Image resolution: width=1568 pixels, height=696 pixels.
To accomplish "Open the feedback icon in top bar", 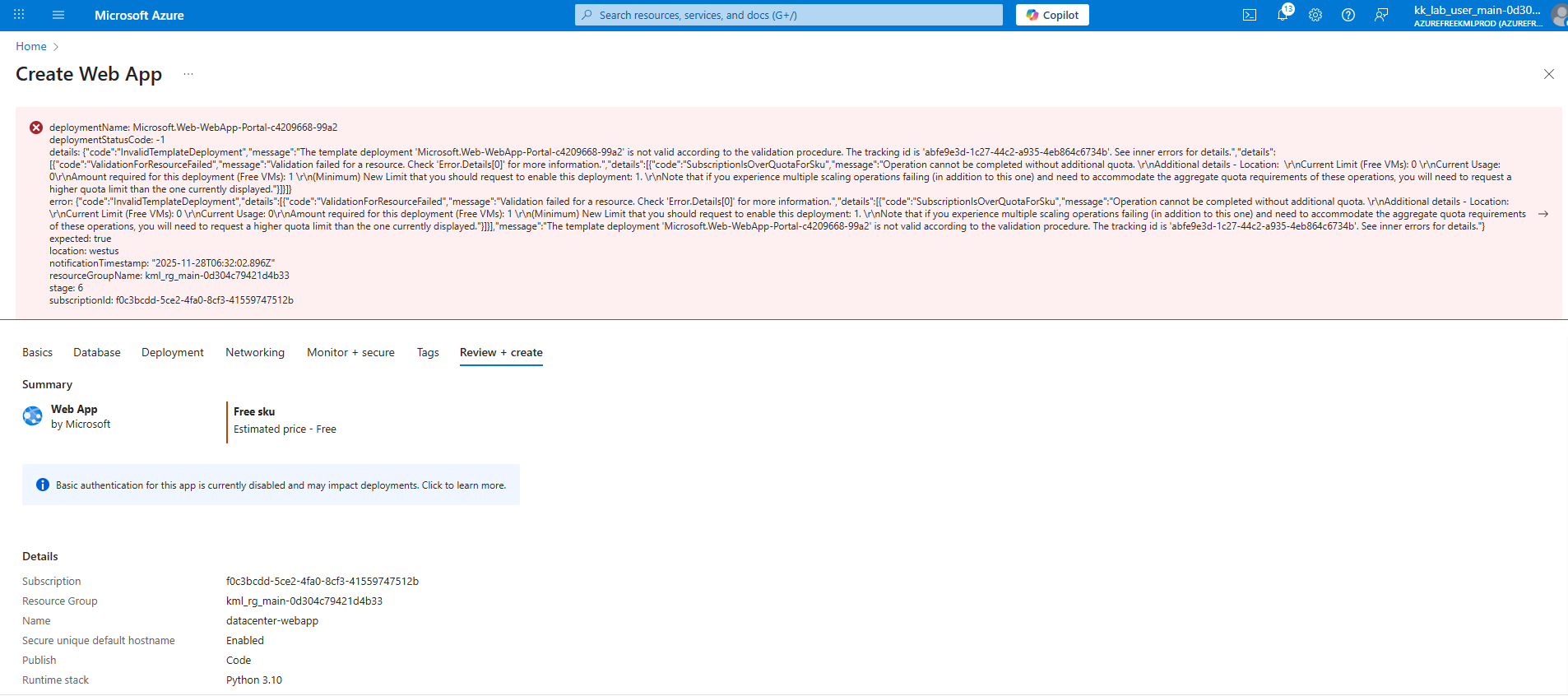I will coord(1381,15).
